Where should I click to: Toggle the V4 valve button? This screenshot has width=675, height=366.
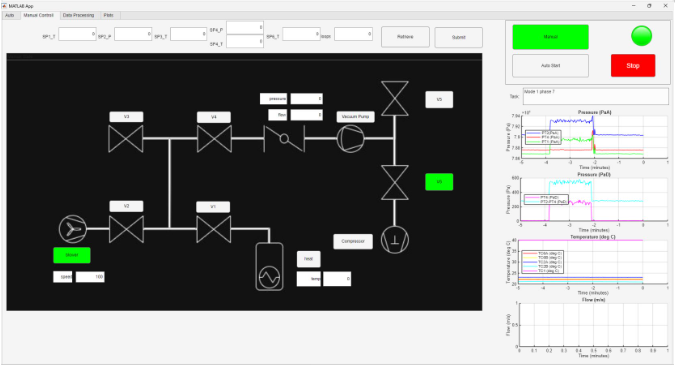tap(214, 117)
